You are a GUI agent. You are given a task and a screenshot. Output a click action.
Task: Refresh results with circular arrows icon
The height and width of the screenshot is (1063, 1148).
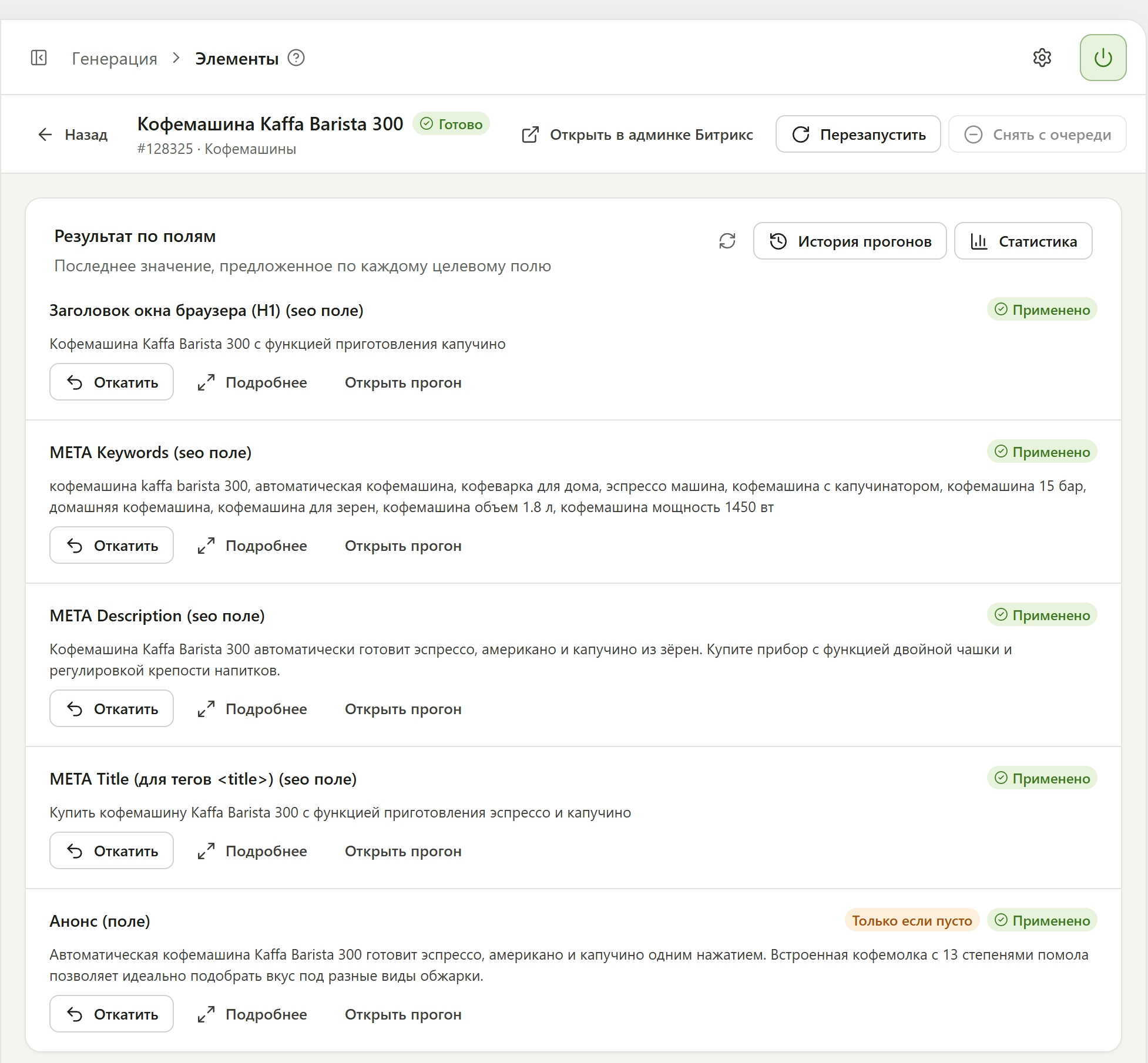tap(727, 241)
